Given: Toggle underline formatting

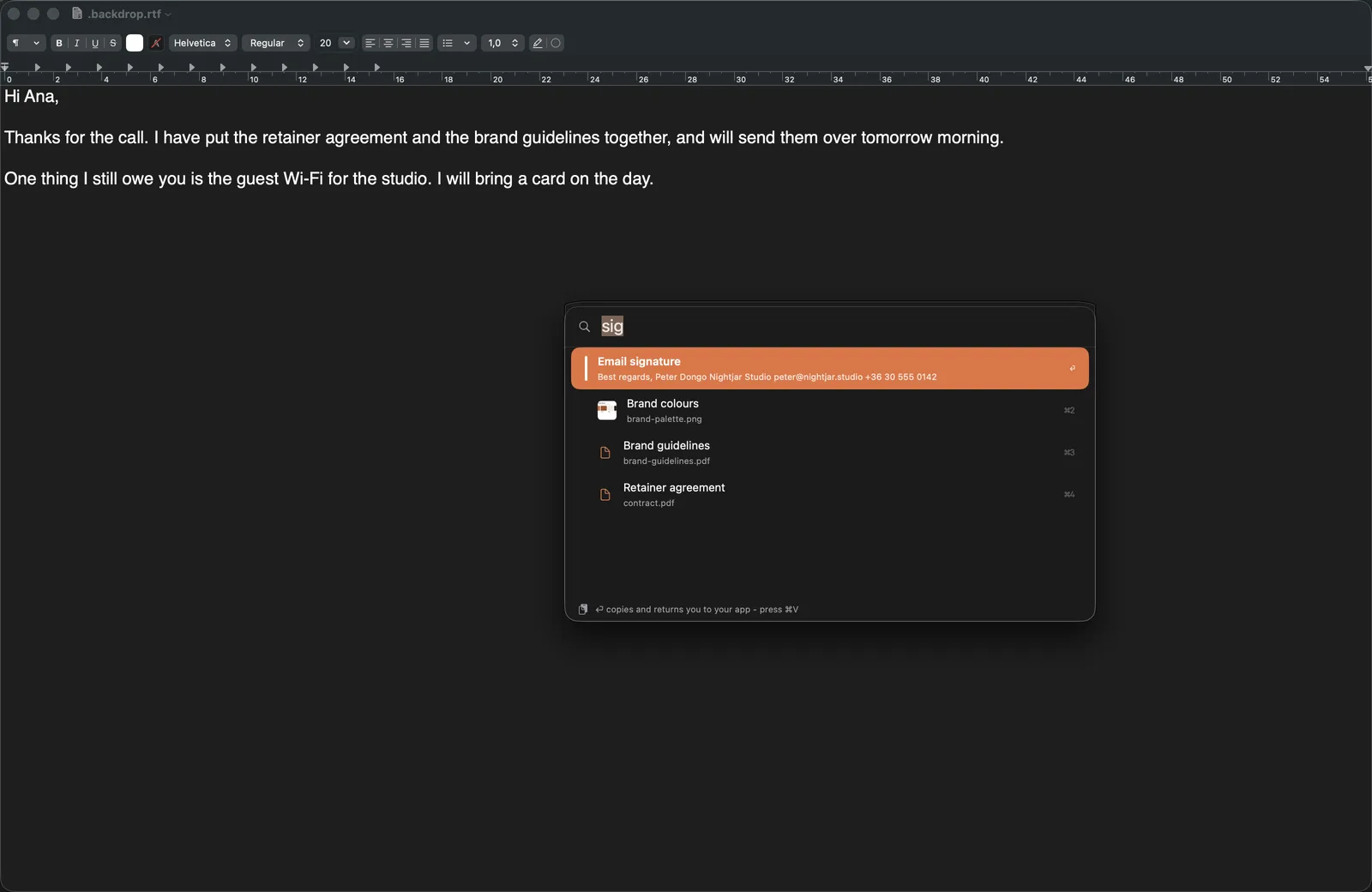Looking at the screenshot, I should [x=95, y=43].
